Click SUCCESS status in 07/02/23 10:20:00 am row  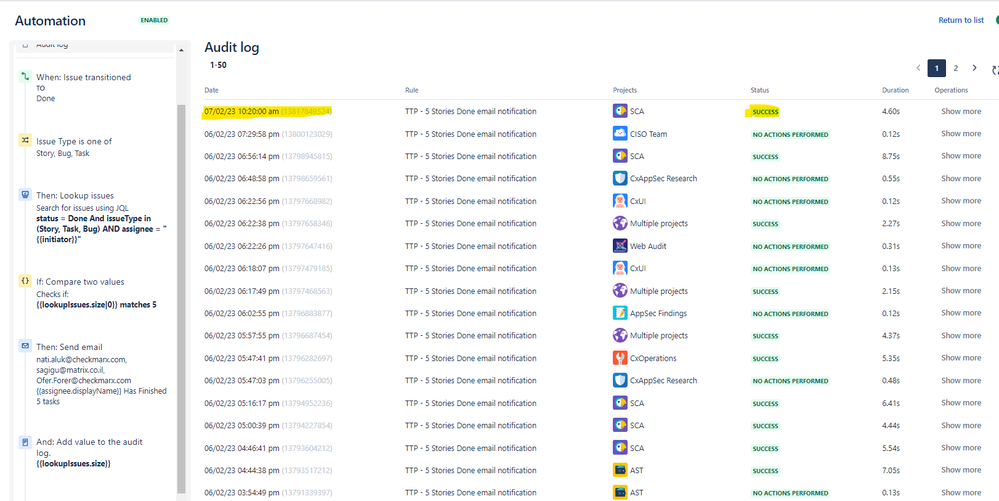[x=765, y=112]
